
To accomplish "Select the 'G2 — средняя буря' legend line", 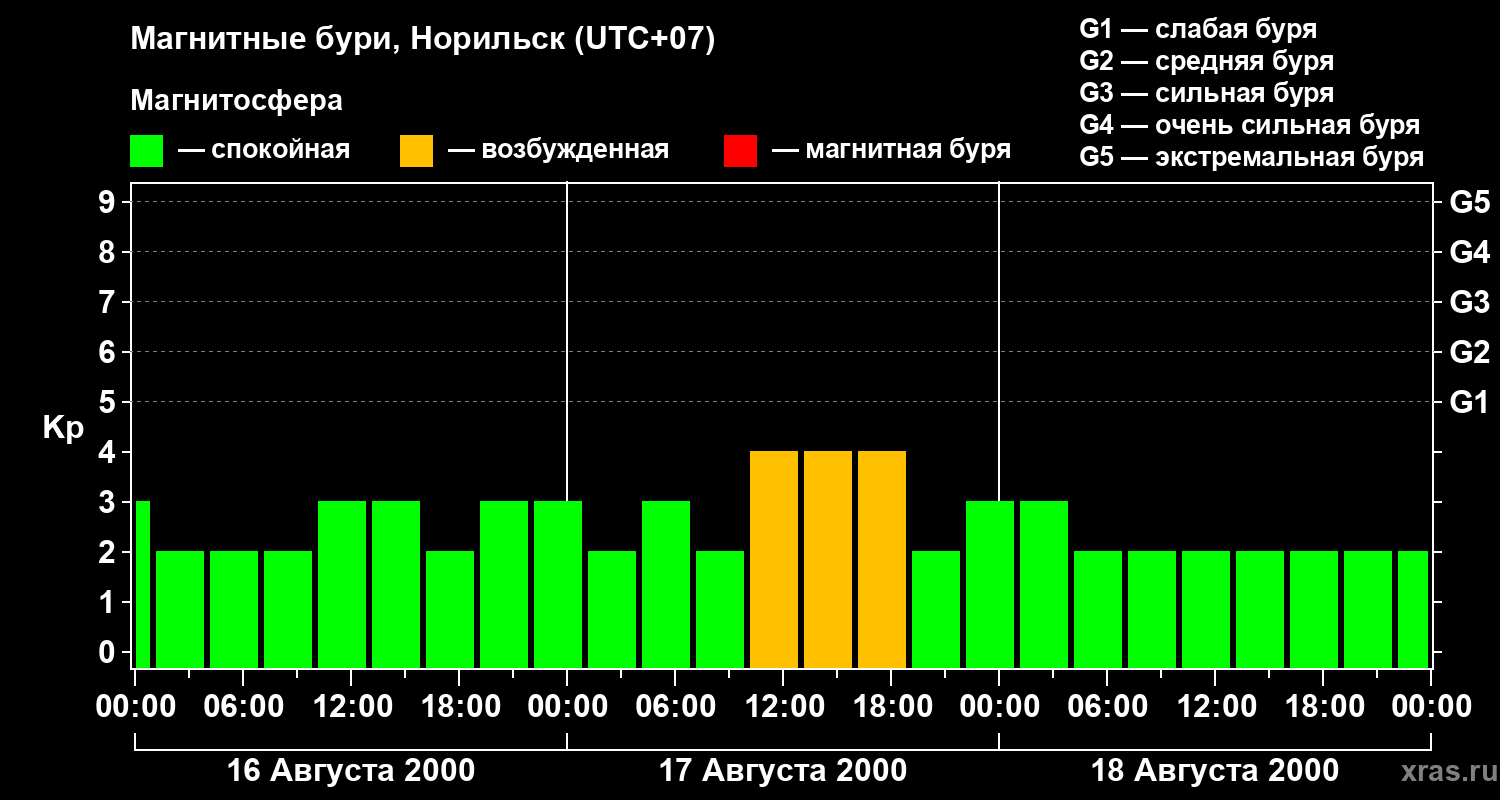I will [1206, 61].
